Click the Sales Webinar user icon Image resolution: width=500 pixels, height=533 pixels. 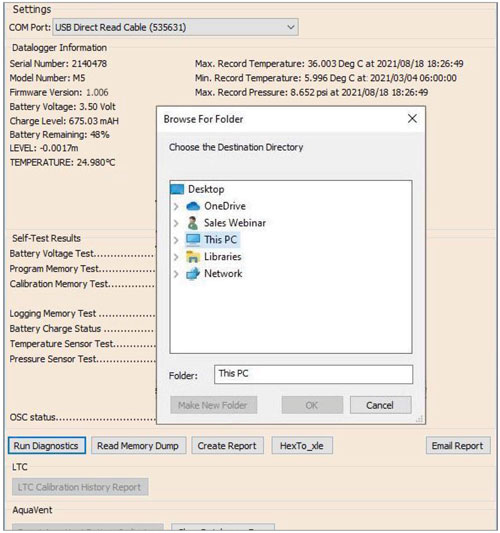coord(193,223)
